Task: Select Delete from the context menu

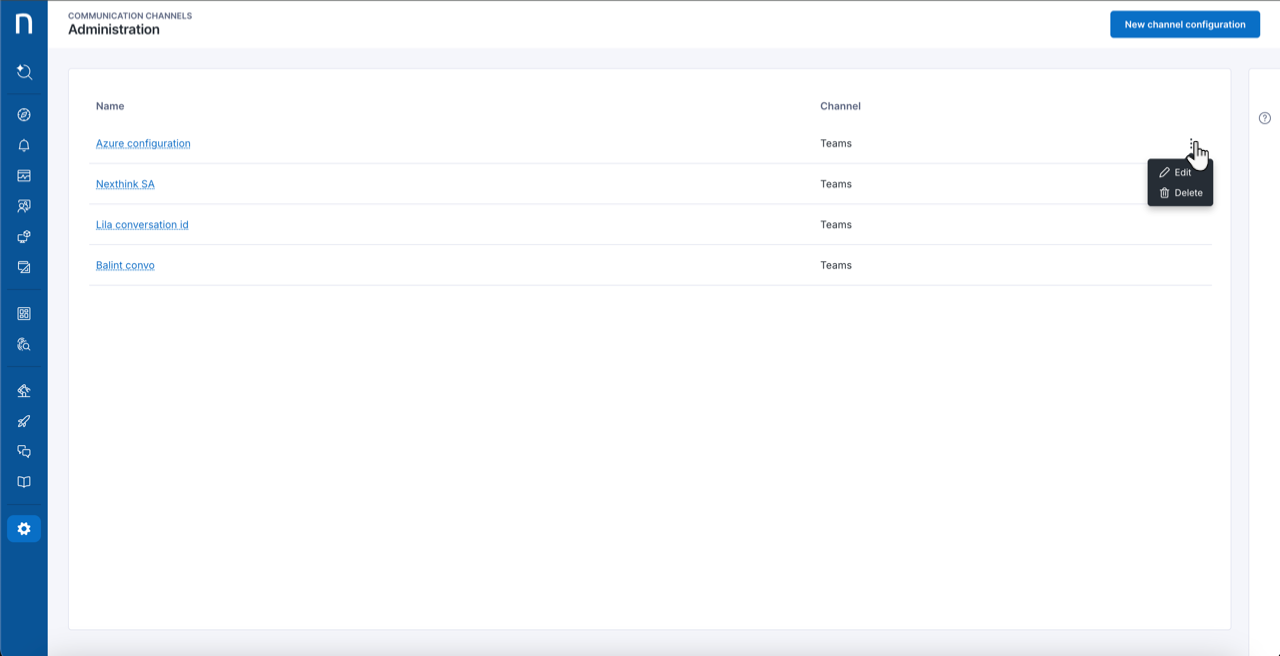Action: click(1181, 193)
